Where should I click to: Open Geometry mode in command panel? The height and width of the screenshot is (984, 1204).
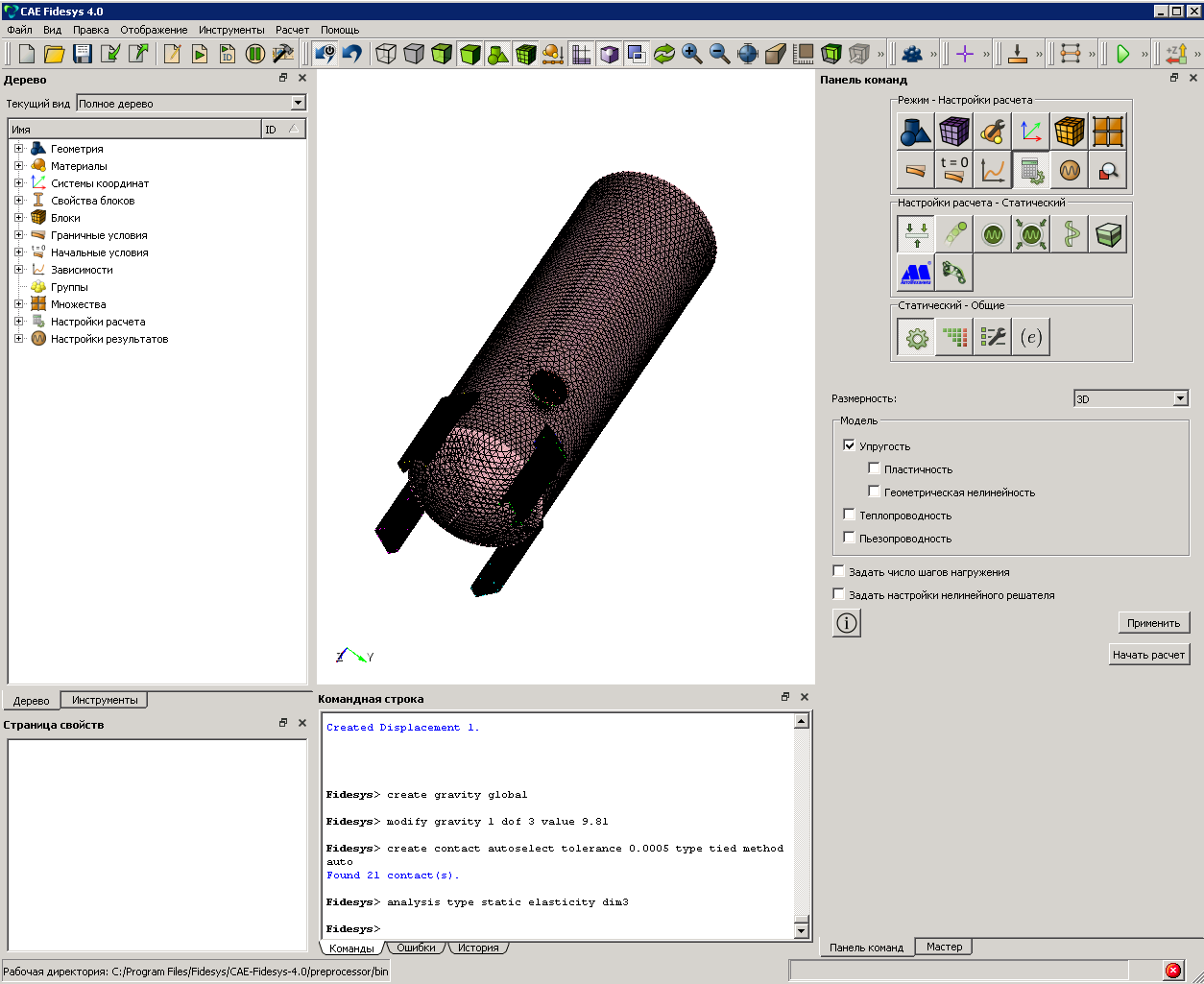tap(916, 132)
